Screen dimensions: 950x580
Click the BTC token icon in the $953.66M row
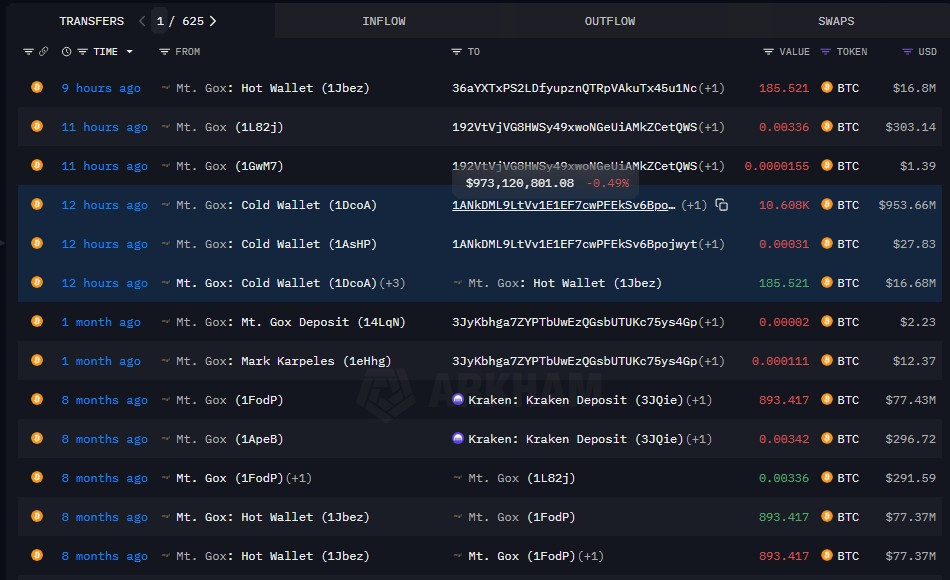827,205
